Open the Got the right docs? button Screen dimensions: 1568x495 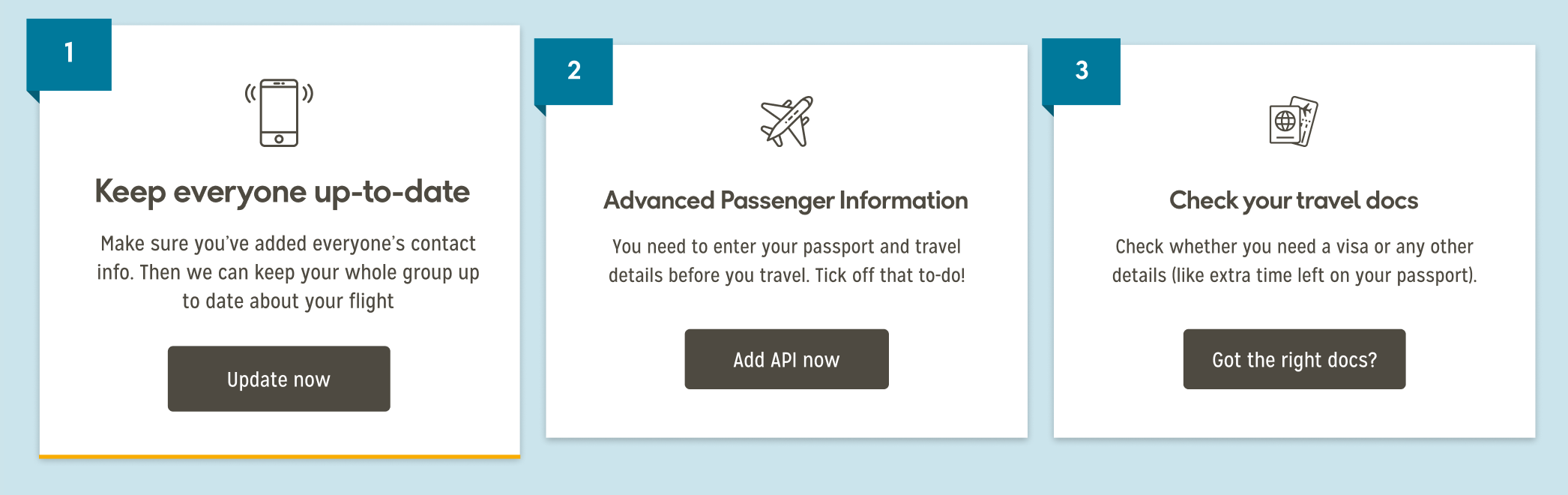(1294, 359)
